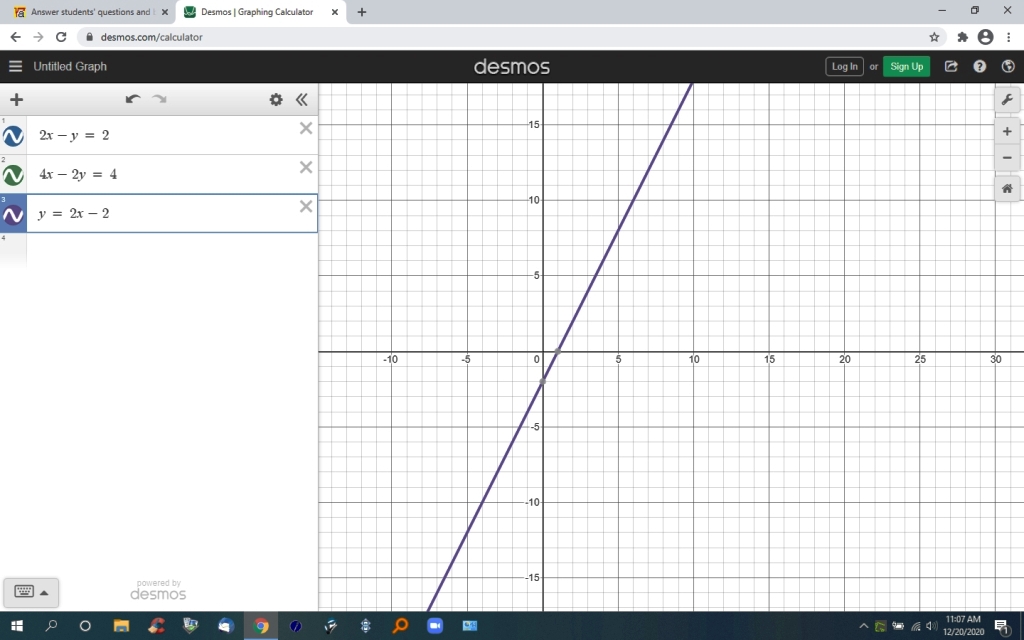Share the graph
Image resolution: width=1024 pixels, height=640 pixels.
[951, 66]
